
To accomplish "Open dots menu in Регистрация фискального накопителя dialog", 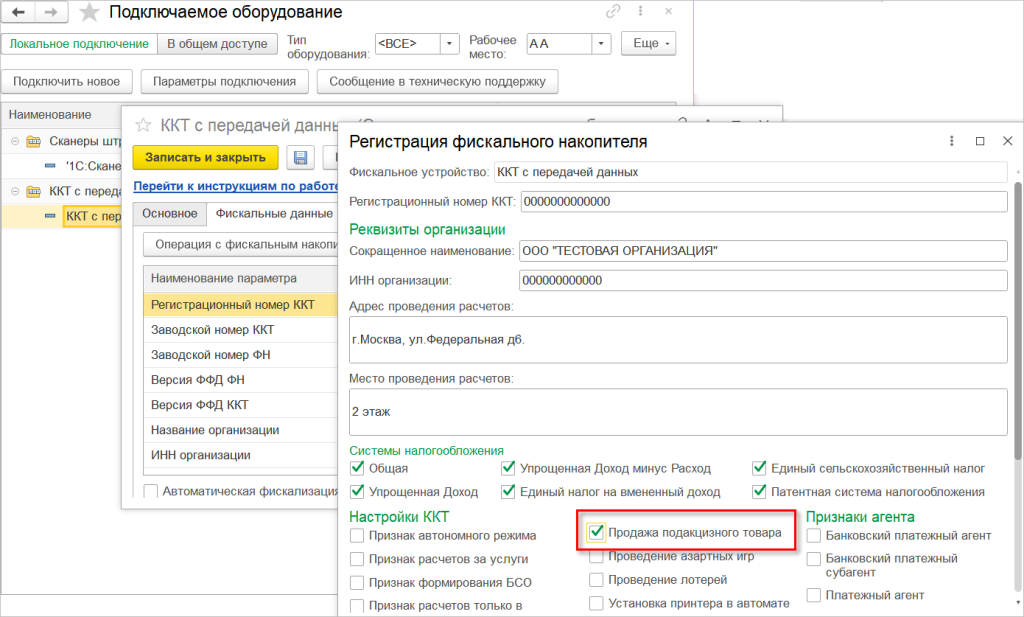I will click(x=952, y=141).
